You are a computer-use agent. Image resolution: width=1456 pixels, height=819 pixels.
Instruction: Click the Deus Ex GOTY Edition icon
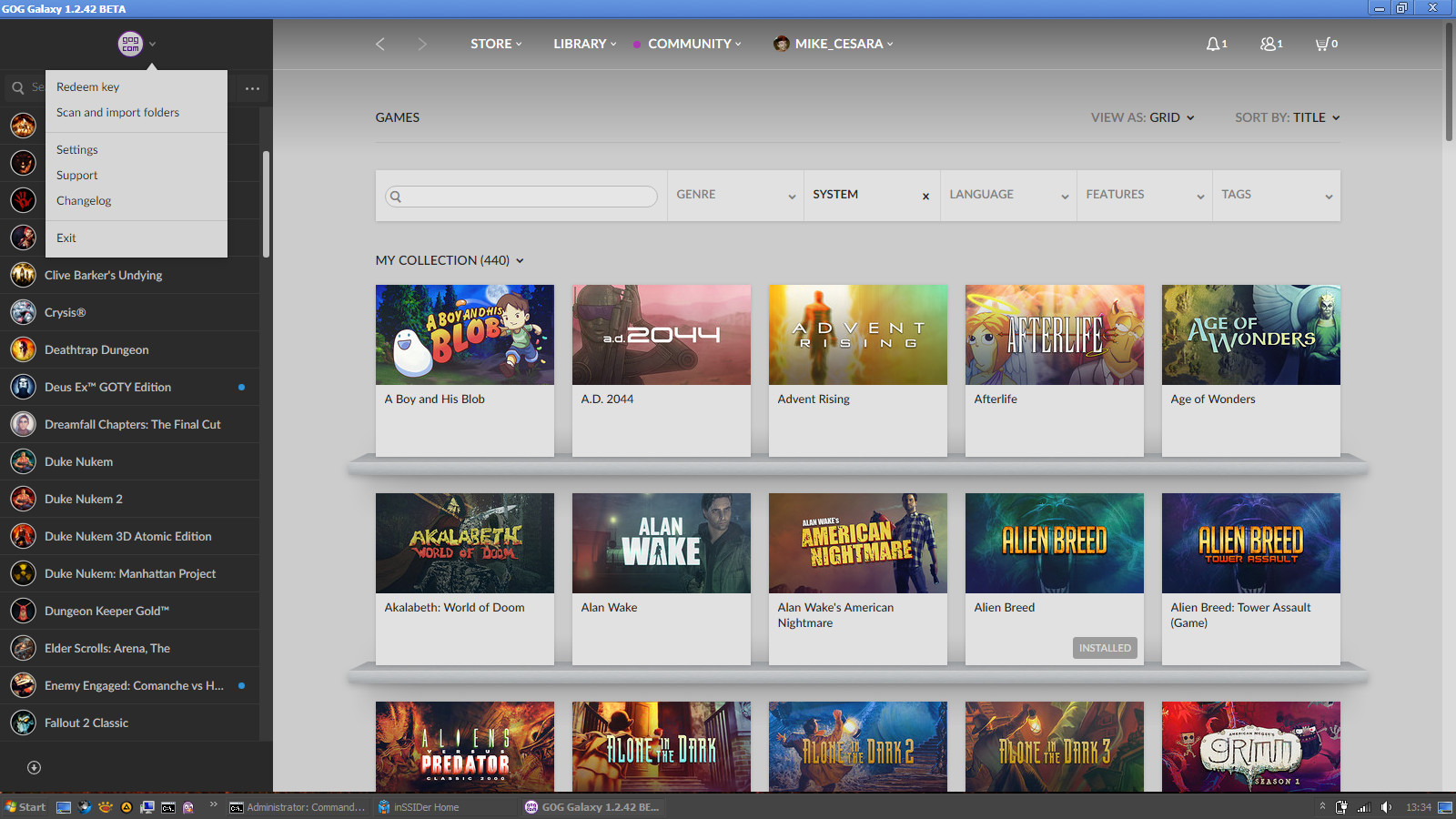point(23,387)
